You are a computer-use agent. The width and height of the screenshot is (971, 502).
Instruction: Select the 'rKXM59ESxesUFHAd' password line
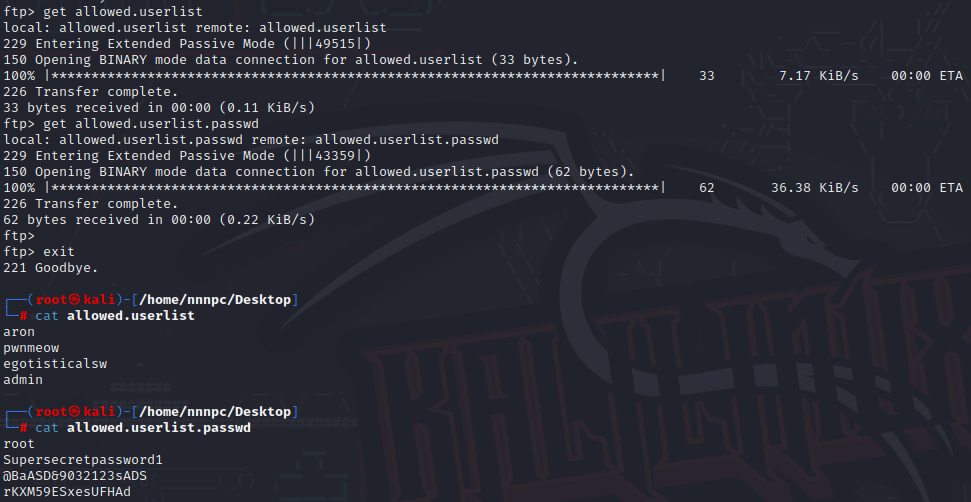(x=67, y=491)
